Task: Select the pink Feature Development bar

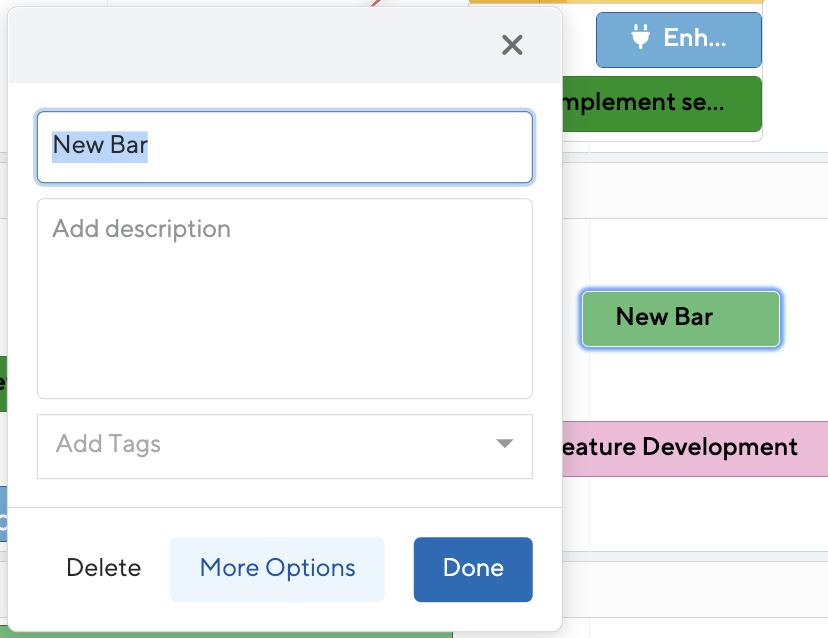Action: tap(695, 448)
